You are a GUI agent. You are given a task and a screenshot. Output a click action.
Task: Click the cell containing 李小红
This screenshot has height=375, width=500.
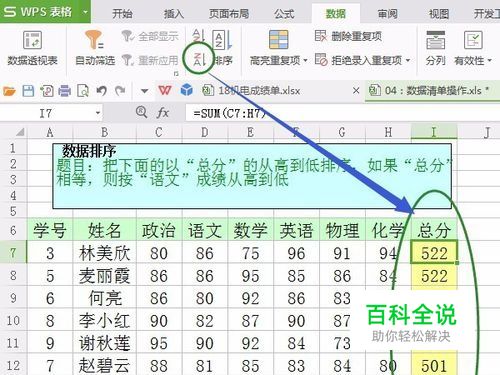click(x=105, y=321)
